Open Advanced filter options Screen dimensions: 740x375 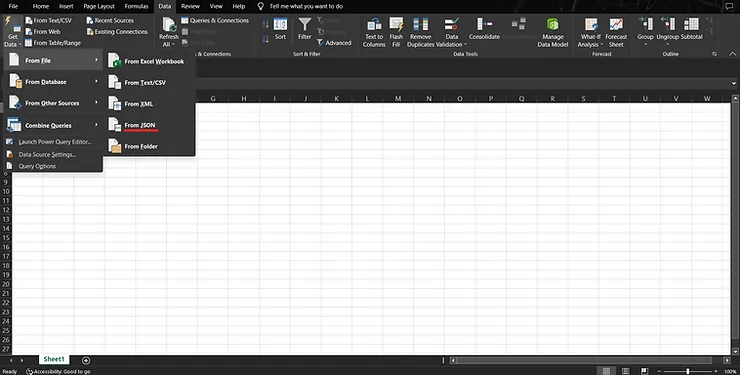tap(334, 43)
